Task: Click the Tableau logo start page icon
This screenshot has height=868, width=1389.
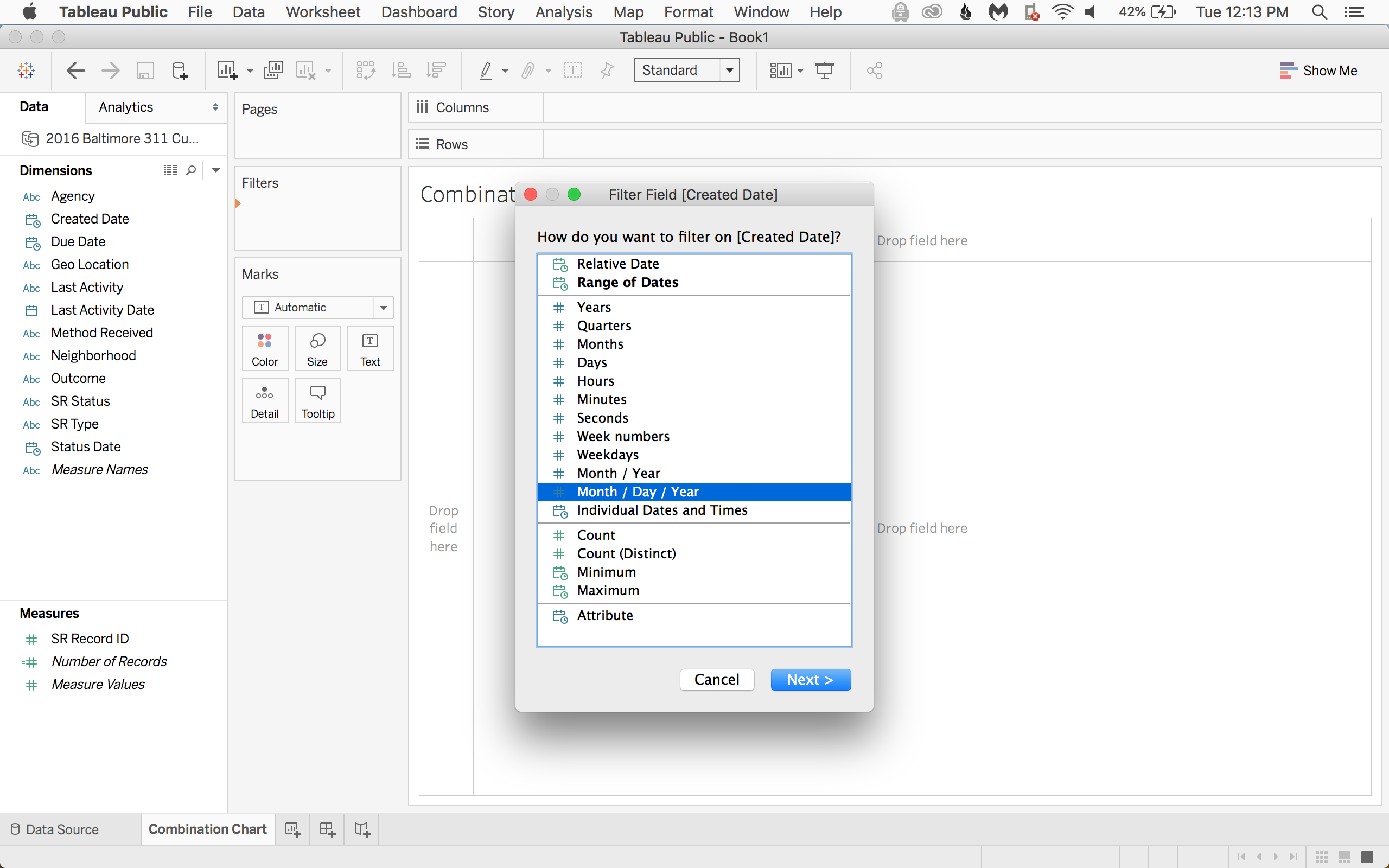Action: point(27,71)
